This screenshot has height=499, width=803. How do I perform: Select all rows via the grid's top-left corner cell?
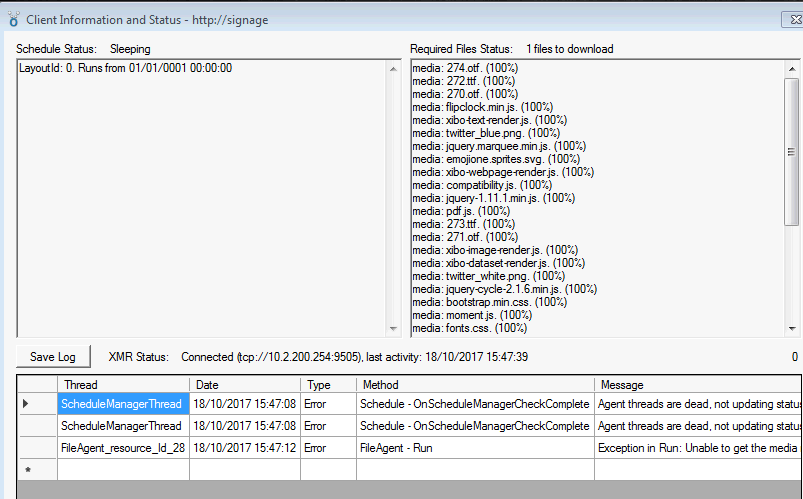click(x=37, y=384)
